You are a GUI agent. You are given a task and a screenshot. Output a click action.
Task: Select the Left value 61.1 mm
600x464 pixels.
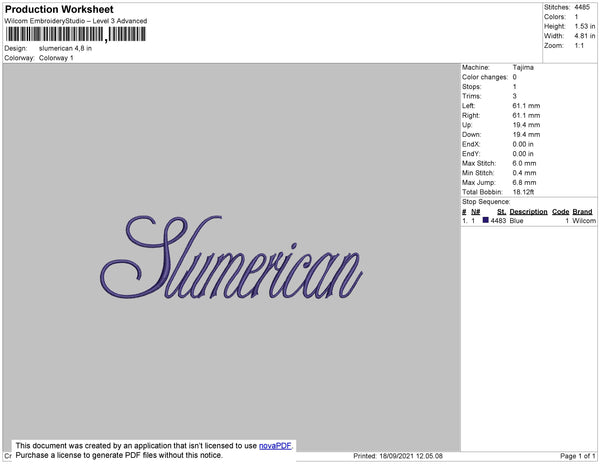(526, 106)
